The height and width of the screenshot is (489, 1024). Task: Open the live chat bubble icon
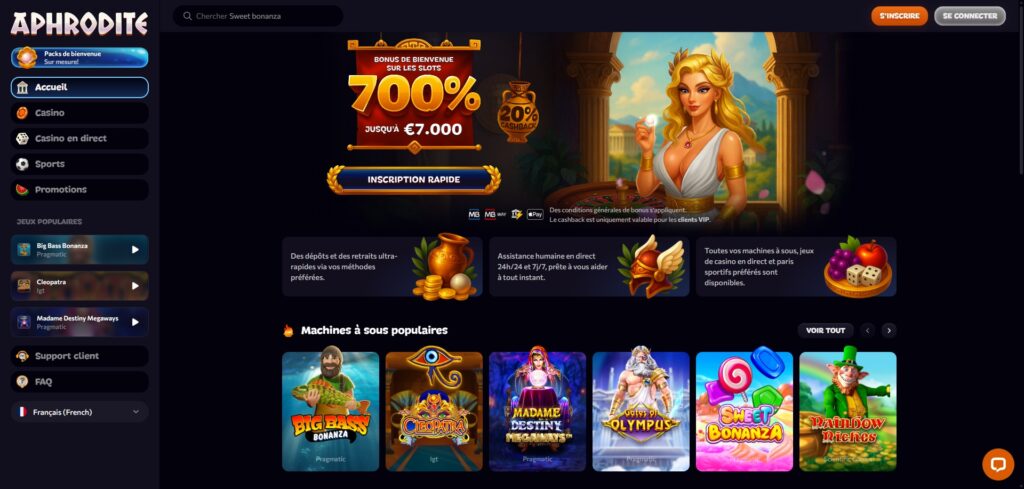click(998, 464)
